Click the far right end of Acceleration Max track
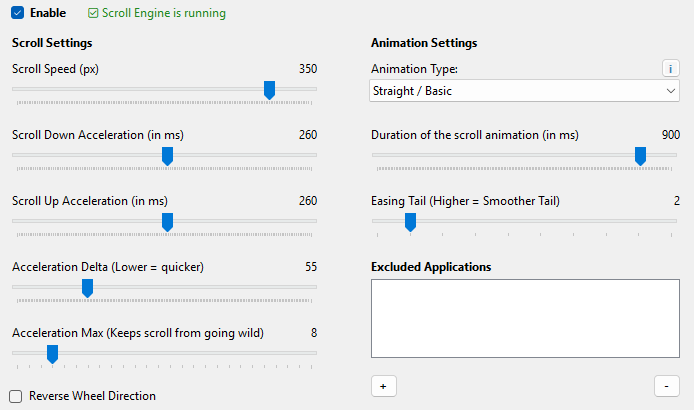The image size is (694, 410). coord(314,353)
